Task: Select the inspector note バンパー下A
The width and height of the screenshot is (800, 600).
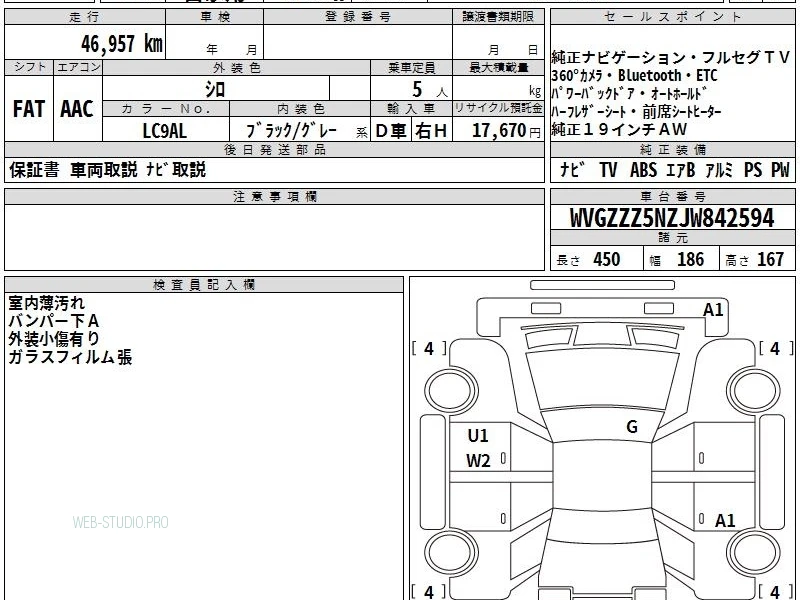Action: tap(54, 321)
